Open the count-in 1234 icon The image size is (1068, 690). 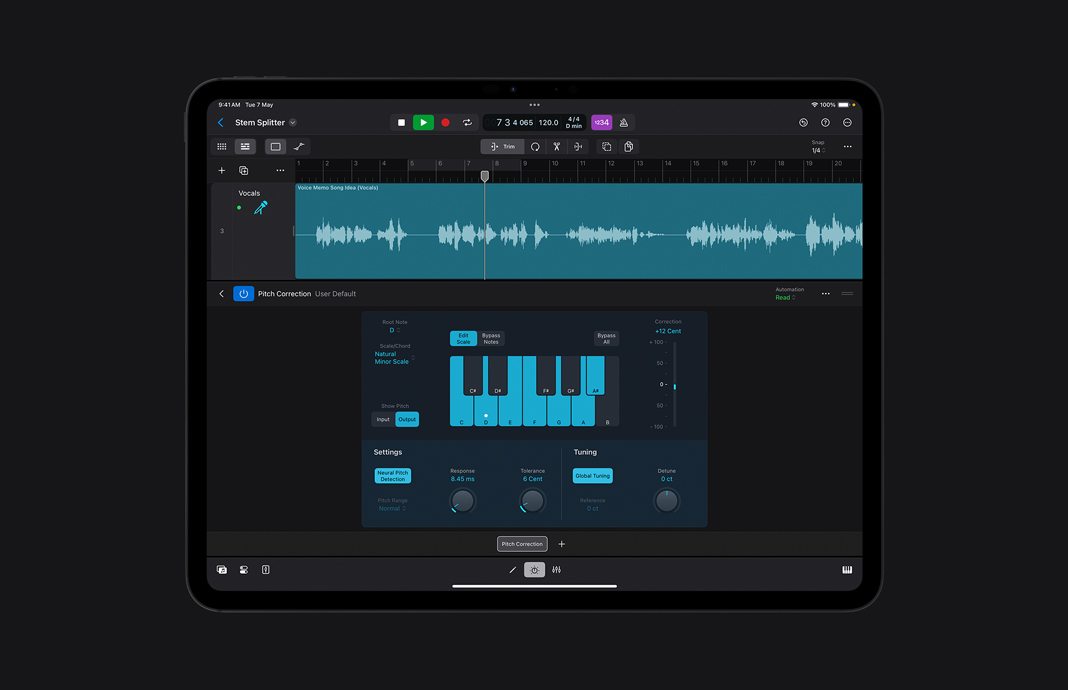coord(601,122)
